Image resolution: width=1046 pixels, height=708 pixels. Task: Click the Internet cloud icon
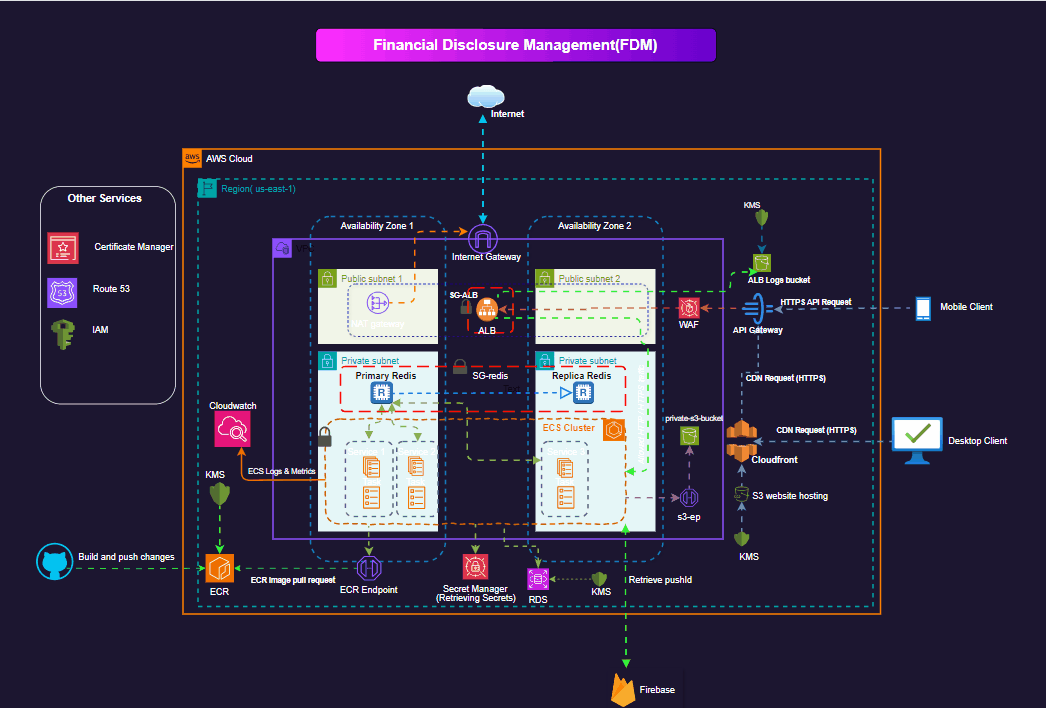pyautogui.click(x=486, y=96)
